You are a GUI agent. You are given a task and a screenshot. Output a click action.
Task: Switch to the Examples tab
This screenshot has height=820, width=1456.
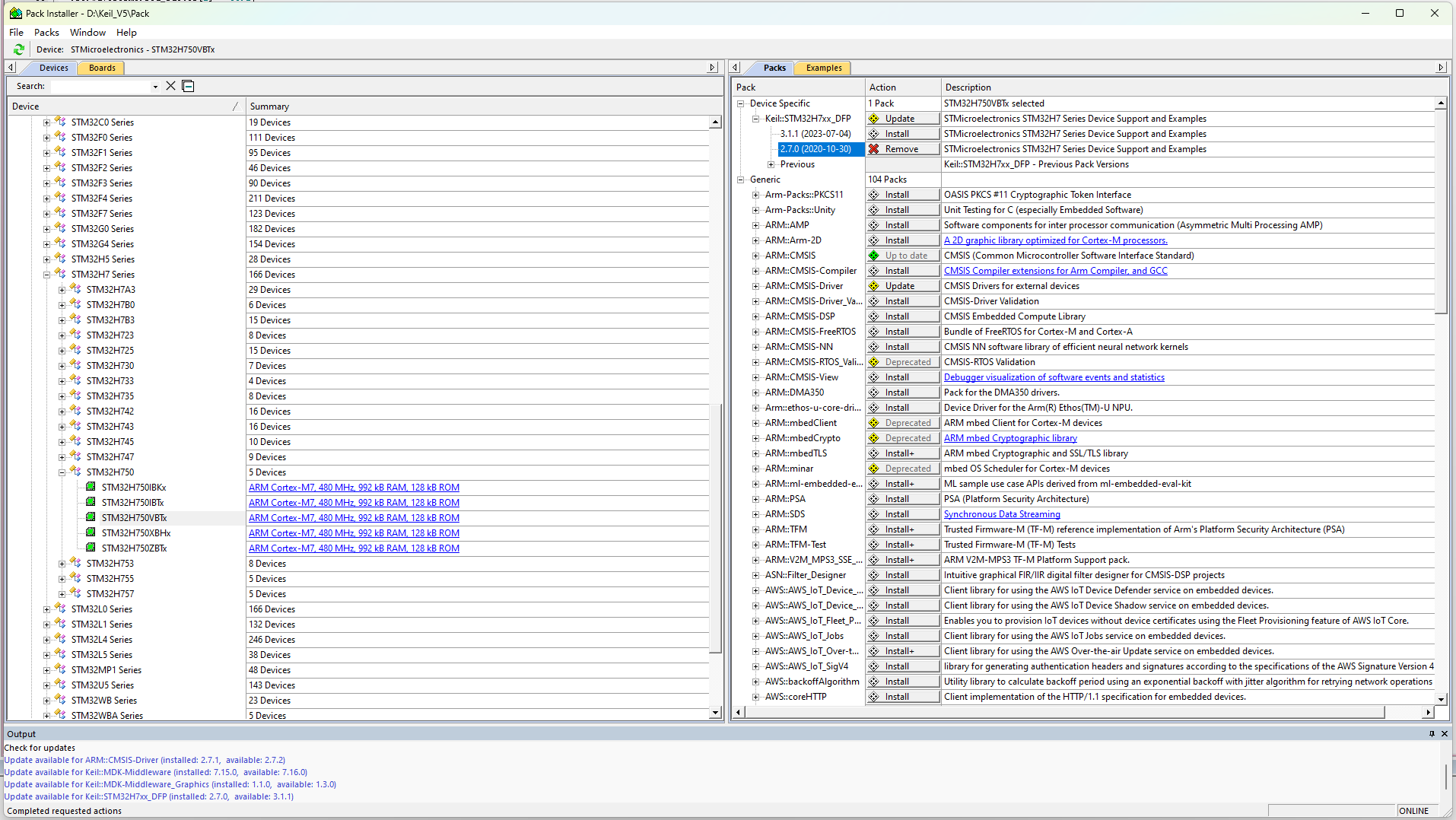(824, 68)
